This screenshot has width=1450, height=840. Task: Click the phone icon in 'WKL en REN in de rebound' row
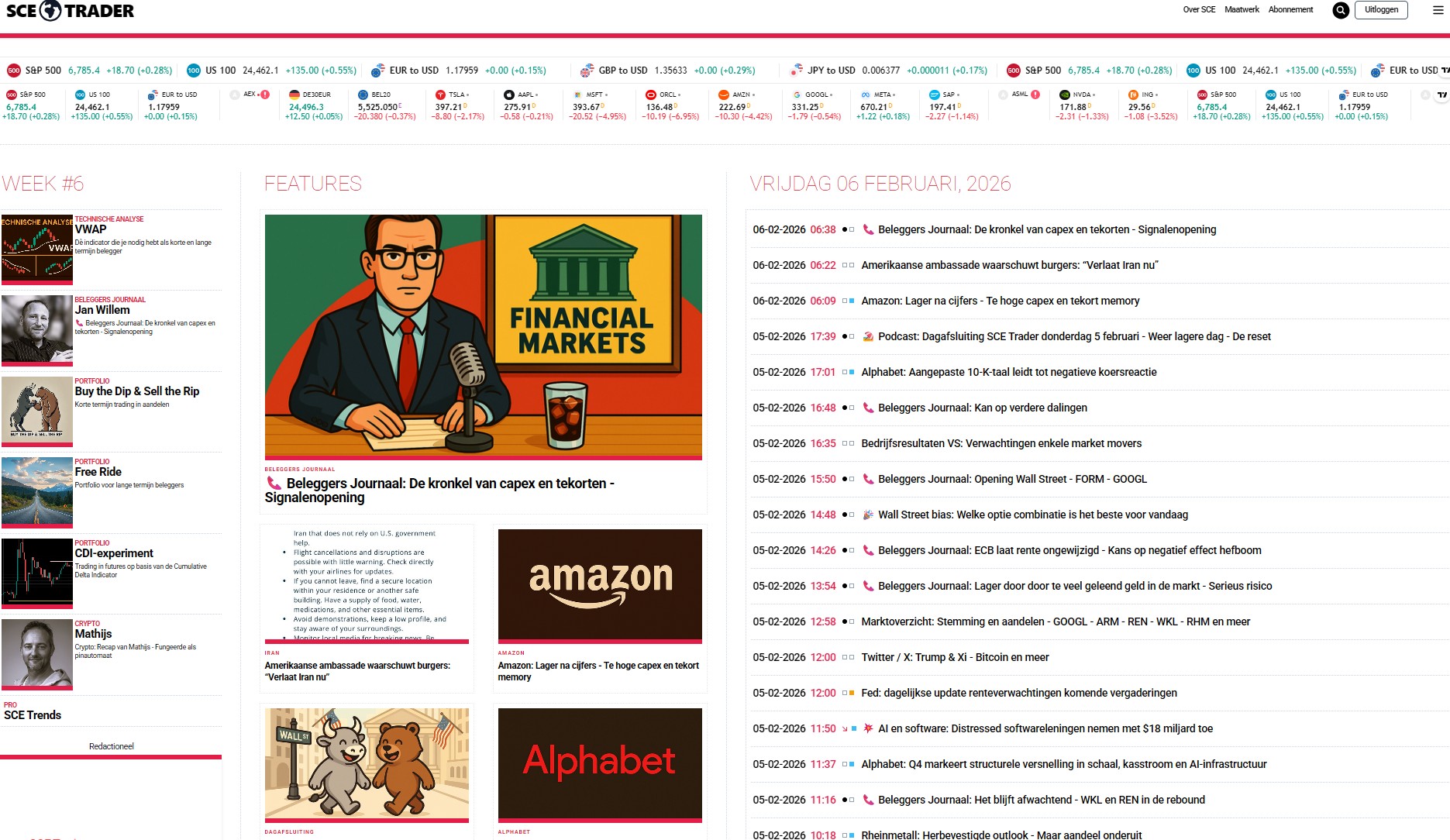click(868, 800)
